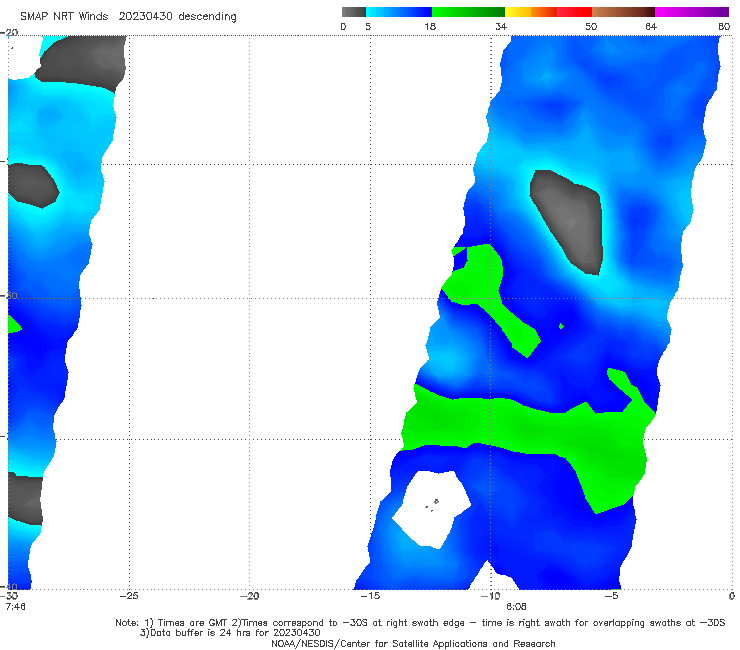Click the swath time label 6:08
Screen dimensions: 740x650
pos(516,606)
